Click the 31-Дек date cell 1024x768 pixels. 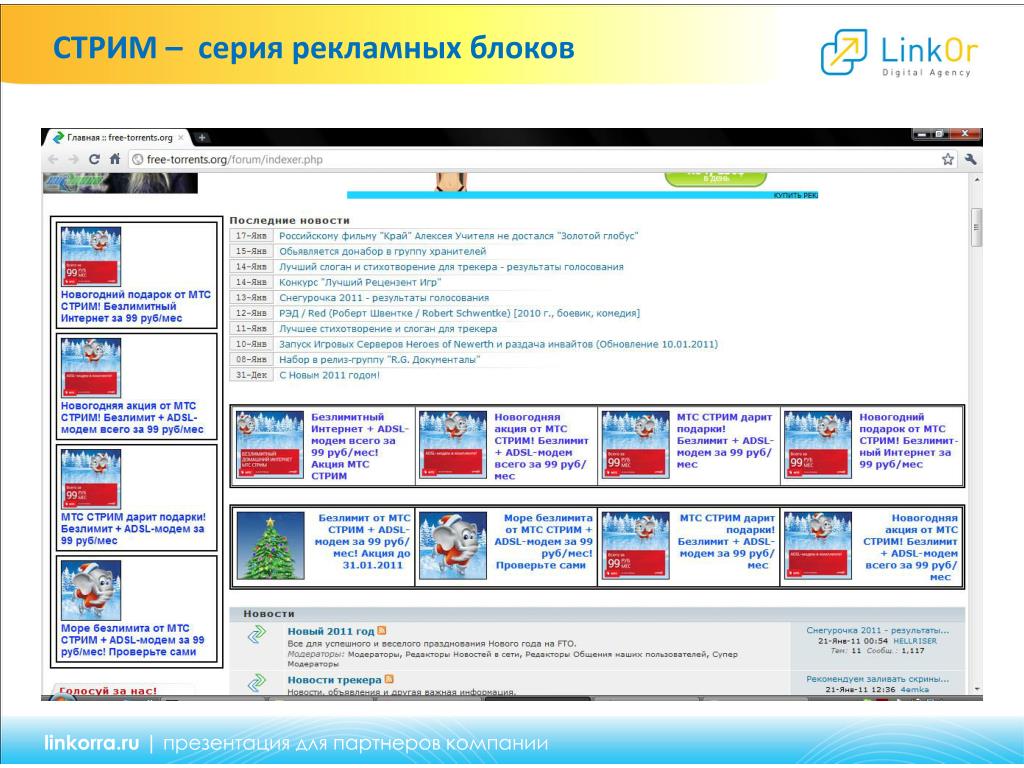click(x=251, y=376)
